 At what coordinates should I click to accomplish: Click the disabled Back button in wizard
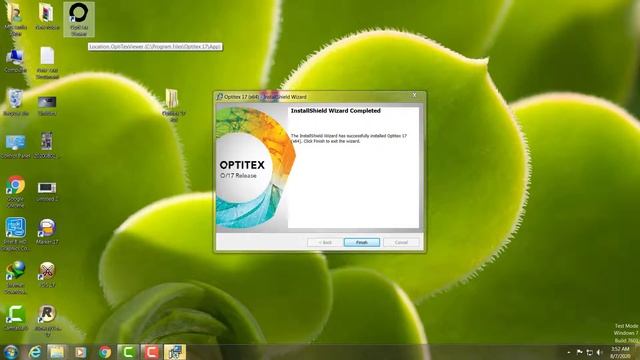325,242
